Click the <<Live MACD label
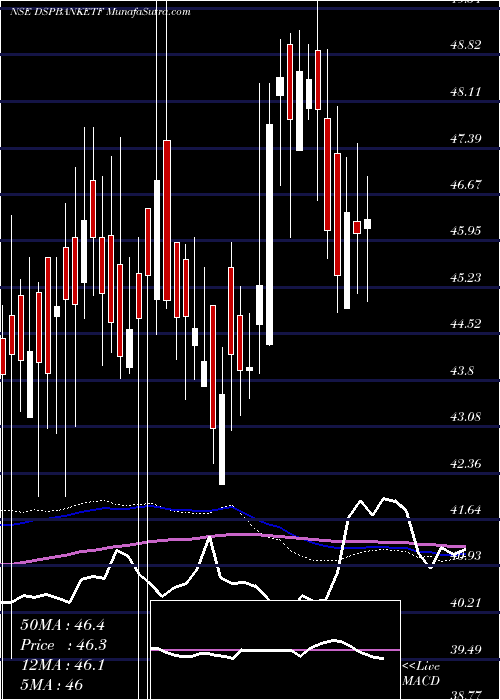 (x=421, y=674)
